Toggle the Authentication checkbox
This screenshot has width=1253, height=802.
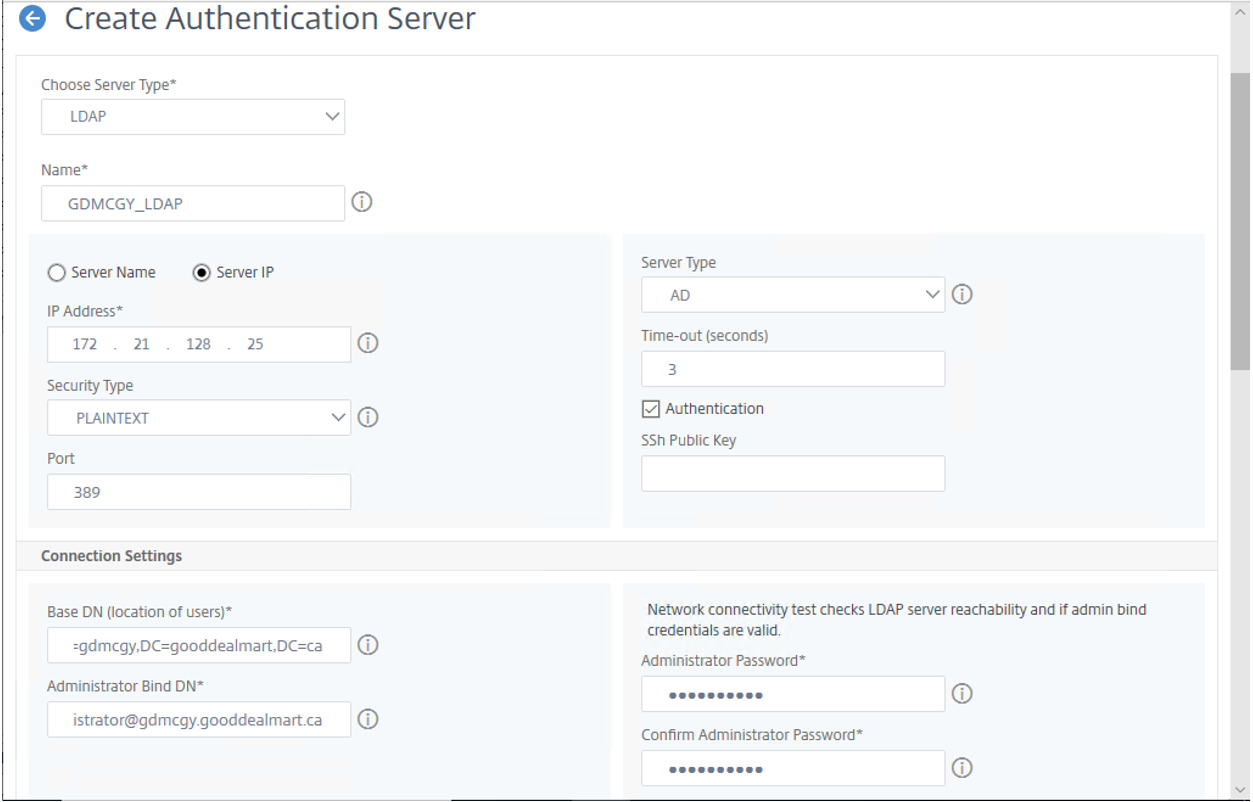point(651,408)
